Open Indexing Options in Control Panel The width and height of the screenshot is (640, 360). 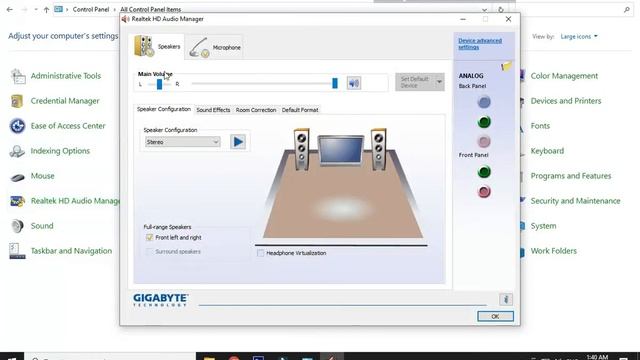pos(60,151)
